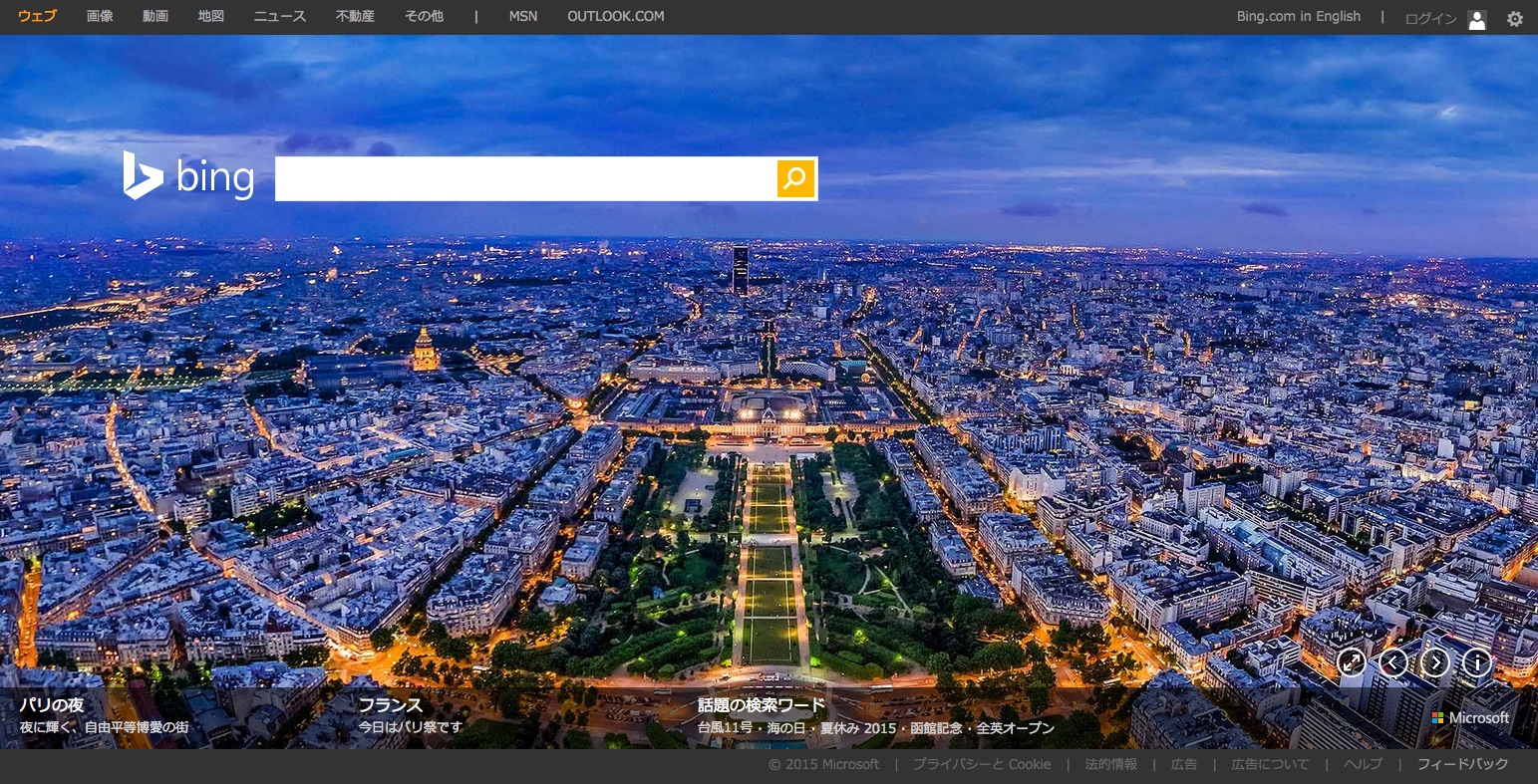Open the 地図 tab

click(x=211, y=16)
